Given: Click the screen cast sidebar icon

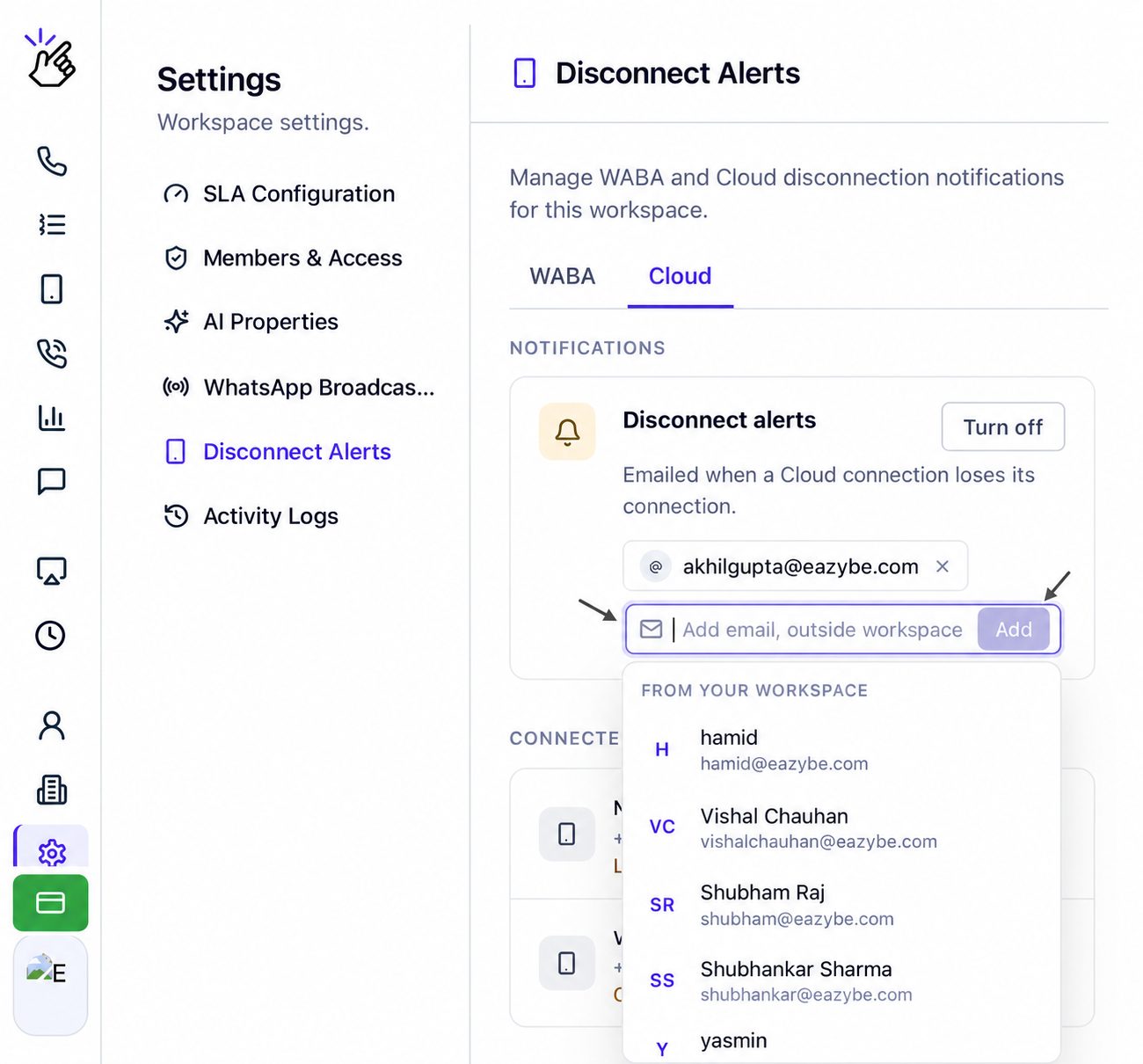Looking at the screenshot, I should point(51,571).
